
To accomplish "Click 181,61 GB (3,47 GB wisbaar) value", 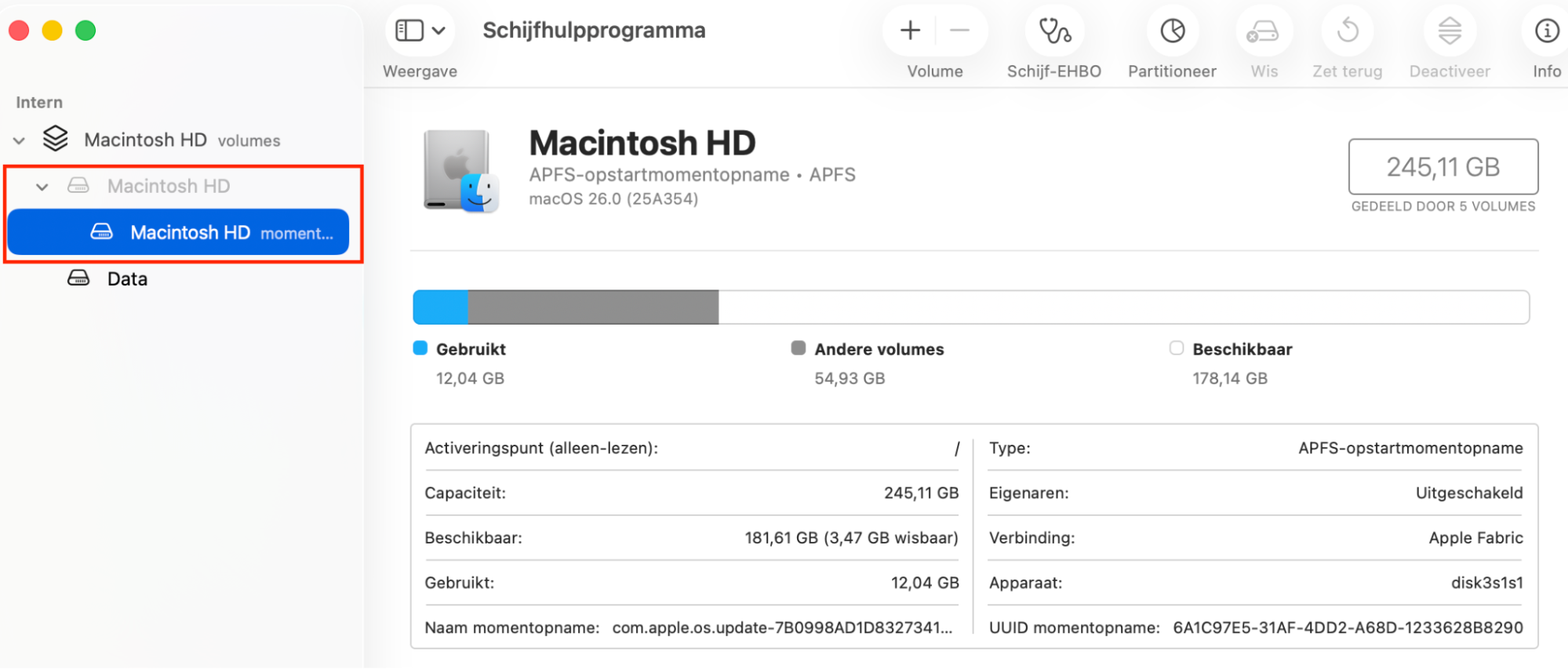I will (x=851, y=538).
